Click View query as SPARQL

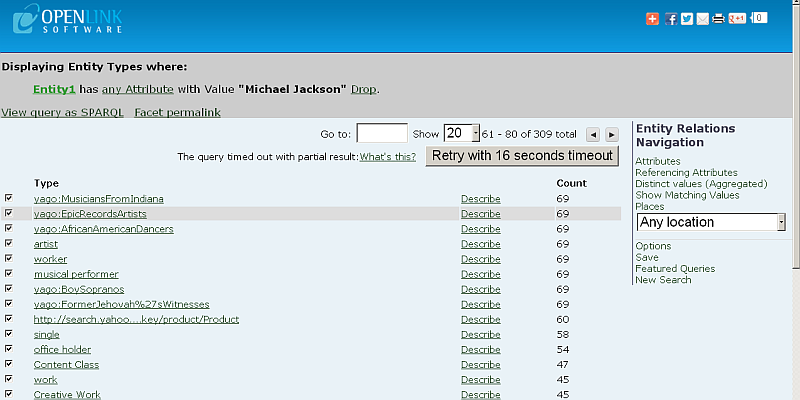(62, 112)
